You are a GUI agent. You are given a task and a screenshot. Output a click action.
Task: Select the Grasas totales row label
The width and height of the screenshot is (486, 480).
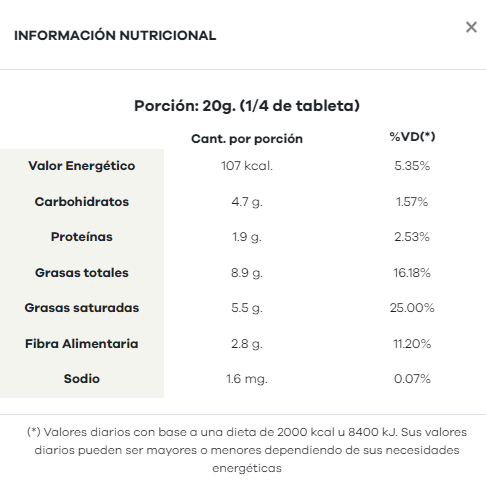[82, 273]
